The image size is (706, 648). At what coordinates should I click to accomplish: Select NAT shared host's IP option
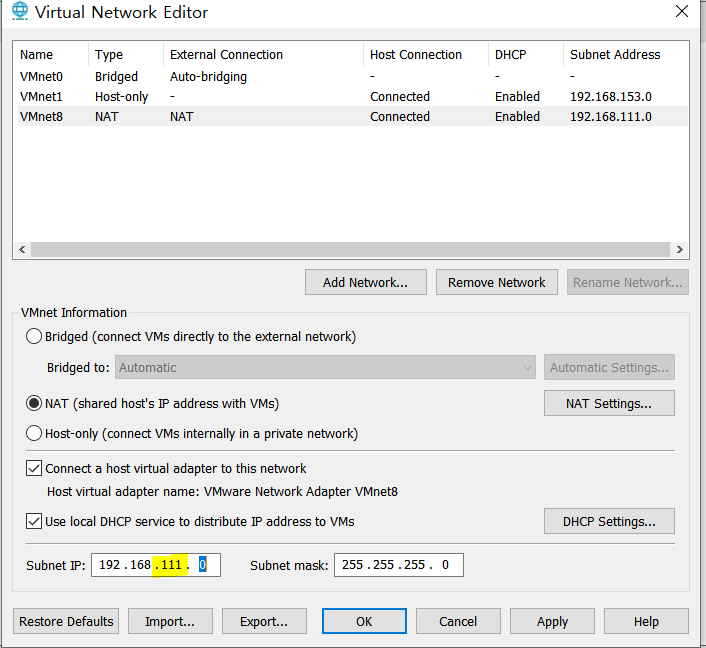tap(34, 403)
